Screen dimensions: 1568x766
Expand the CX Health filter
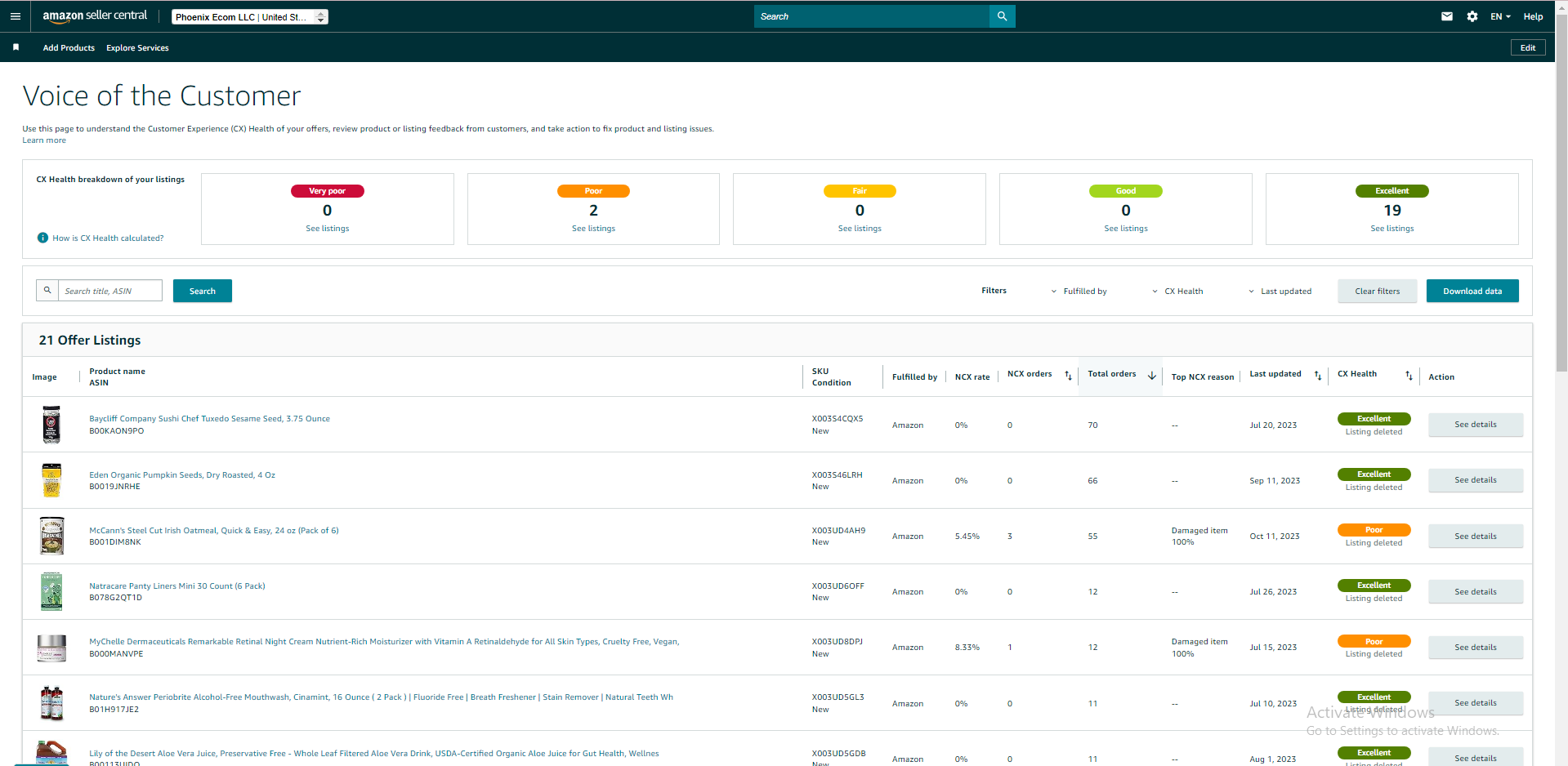coord(1177,291)
